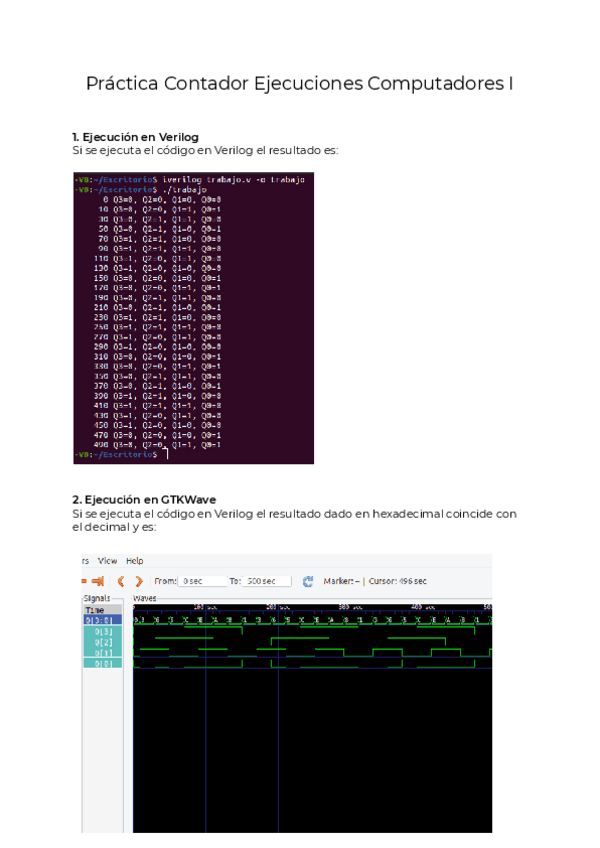Click the 'Marker: --' status text
The width and height of the screenshot is (600, 848).
(341, 581)
